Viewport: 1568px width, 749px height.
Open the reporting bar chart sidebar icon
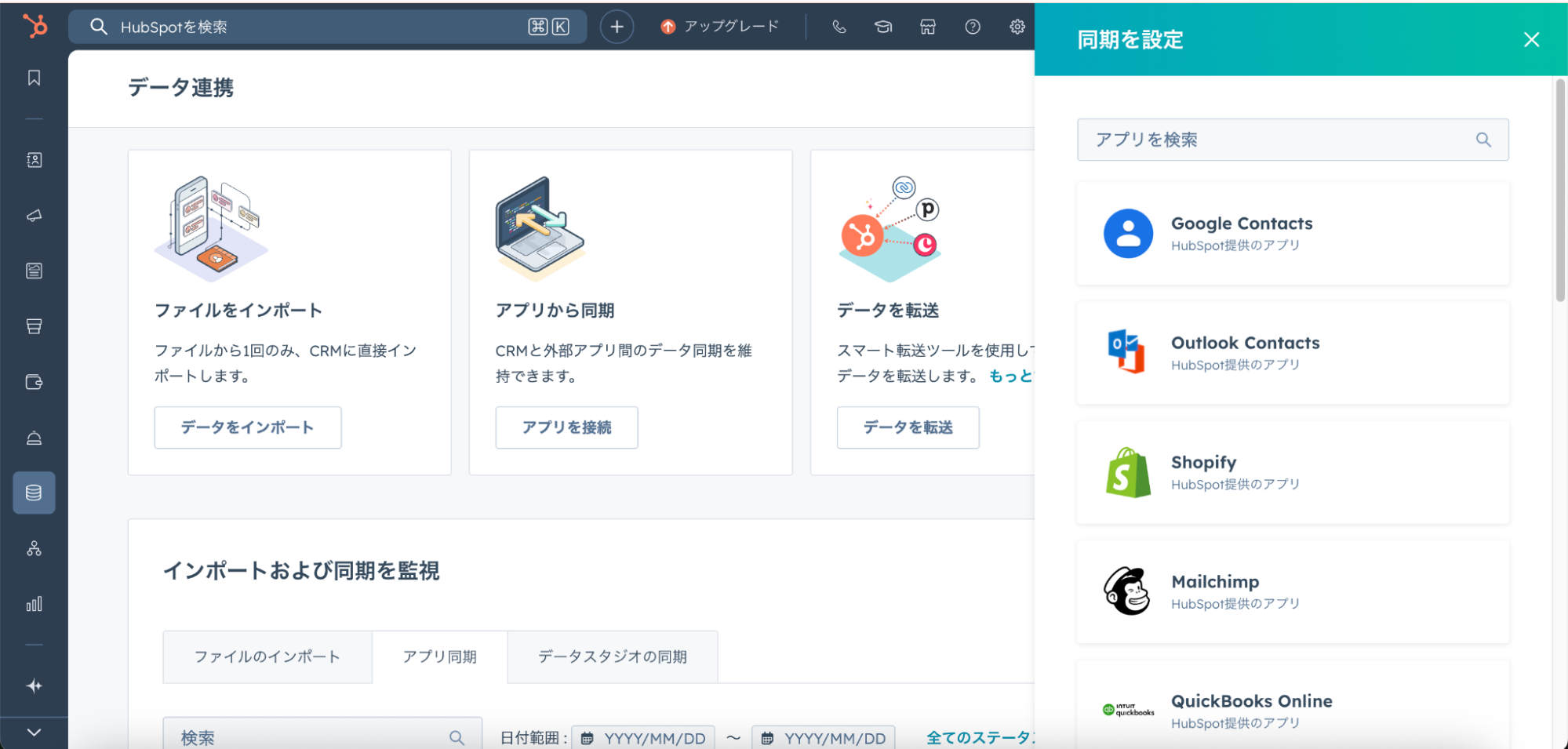[34, 604]
